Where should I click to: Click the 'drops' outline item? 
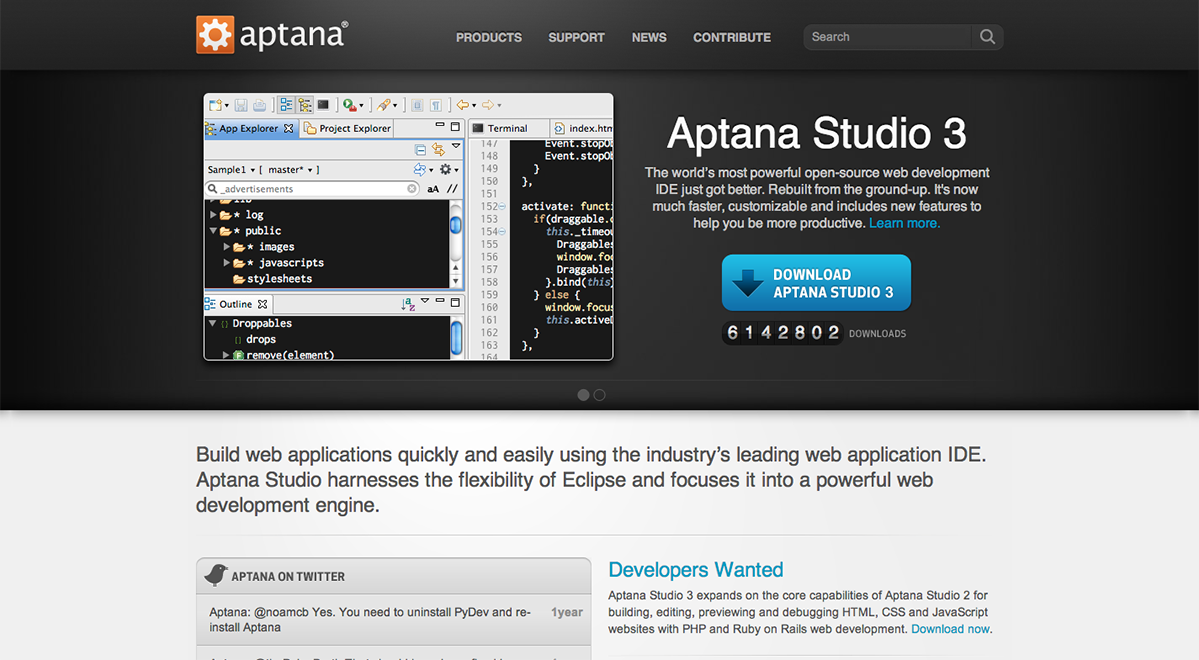point(261,340)
